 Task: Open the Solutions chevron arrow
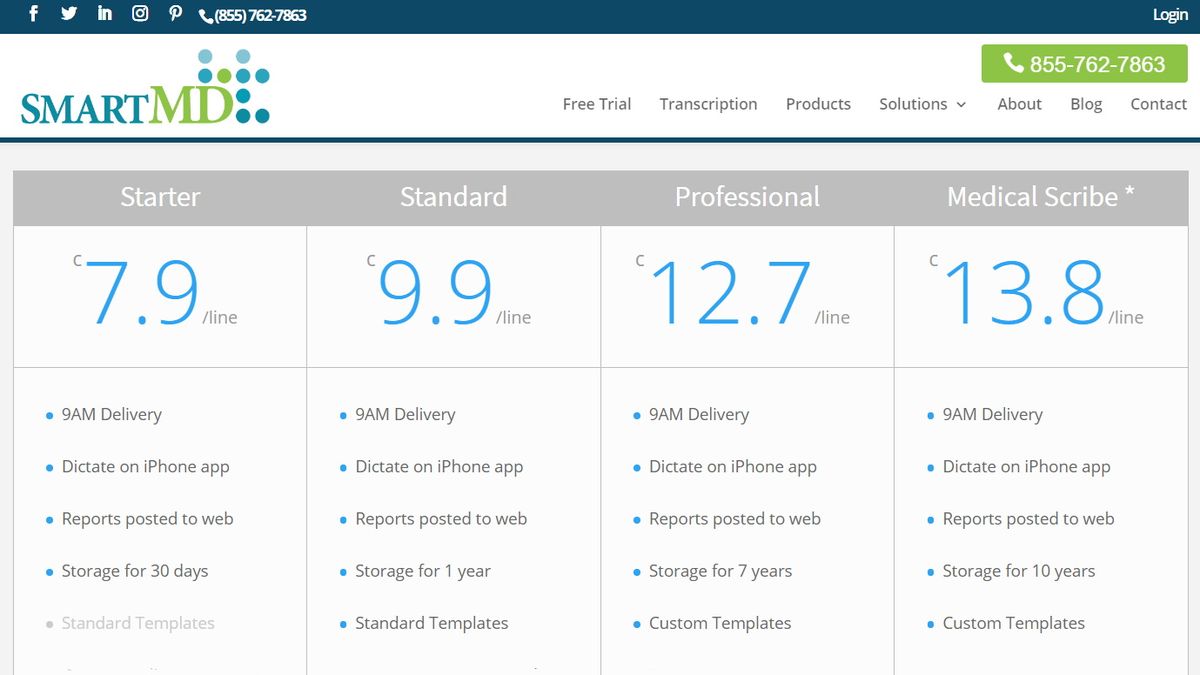960,104
